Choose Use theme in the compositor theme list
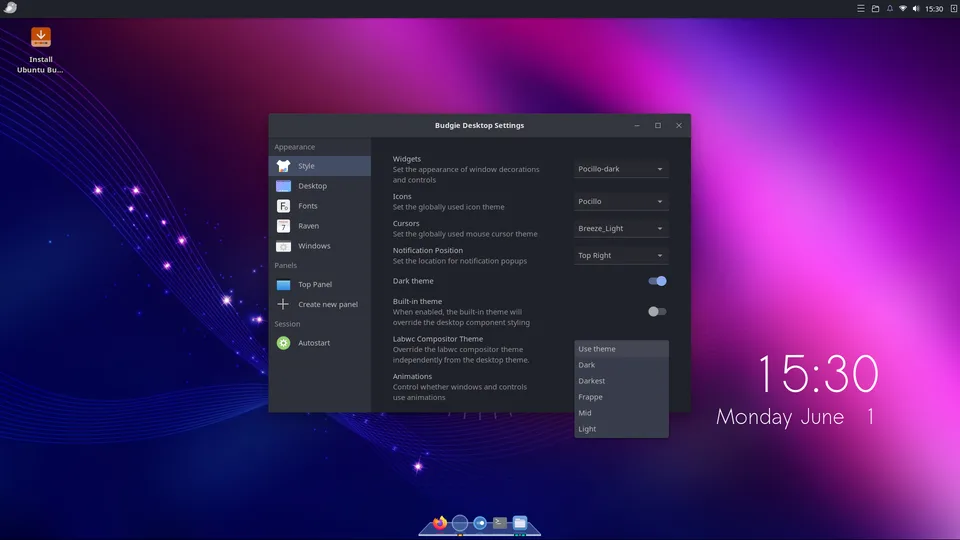 click(621, 349)
